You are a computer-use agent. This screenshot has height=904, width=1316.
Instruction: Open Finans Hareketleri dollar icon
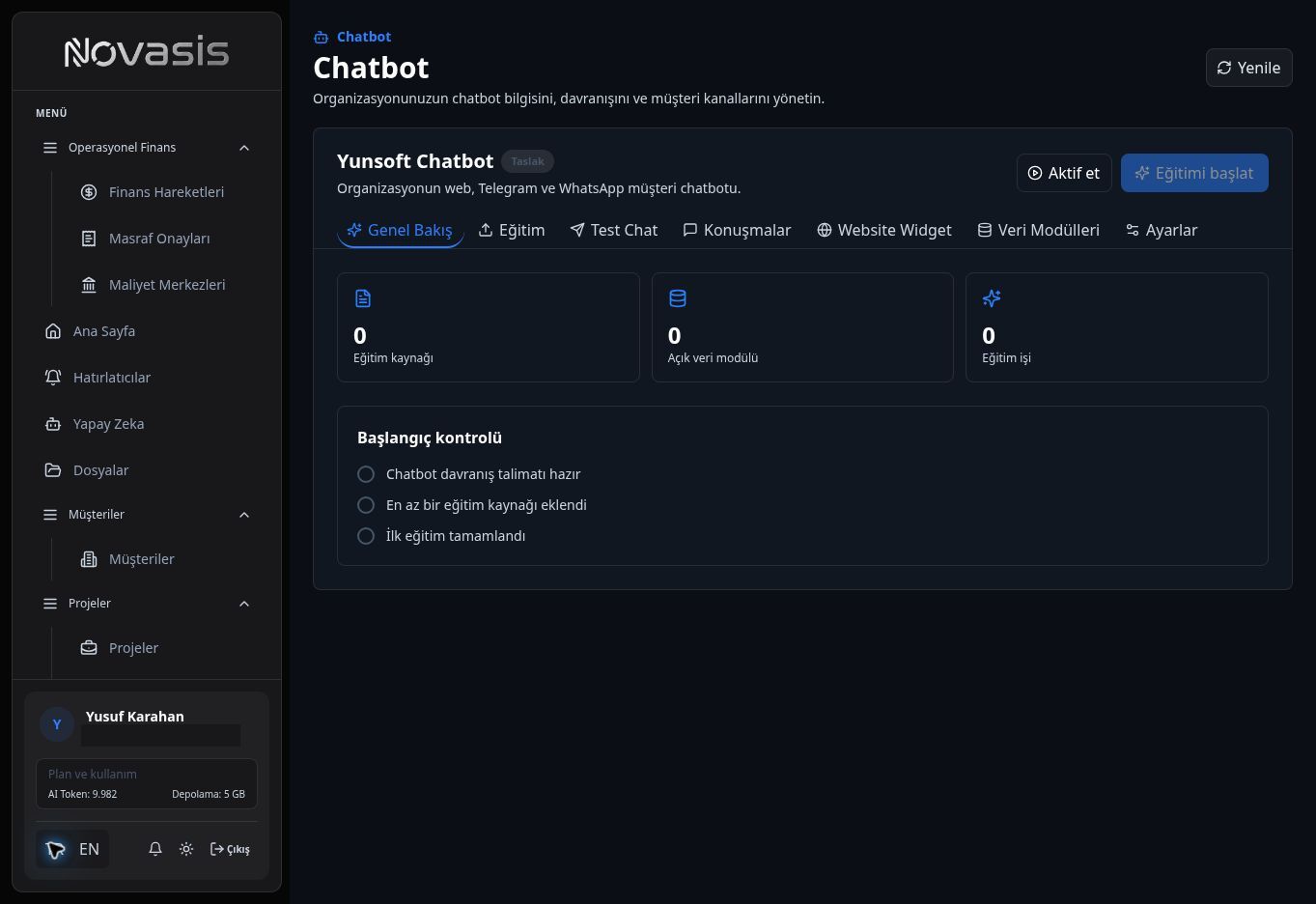pyautogui.click(x=89, y=192)
